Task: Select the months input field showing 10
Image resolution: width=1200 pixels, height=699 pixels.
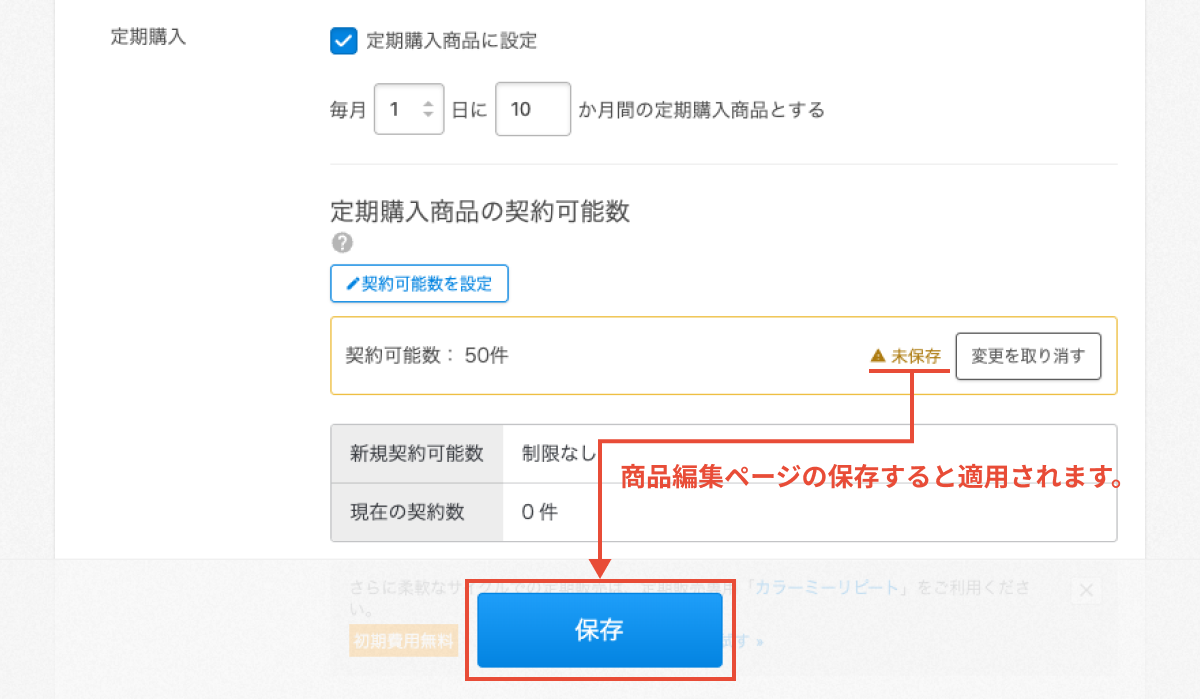Action: 532,108
